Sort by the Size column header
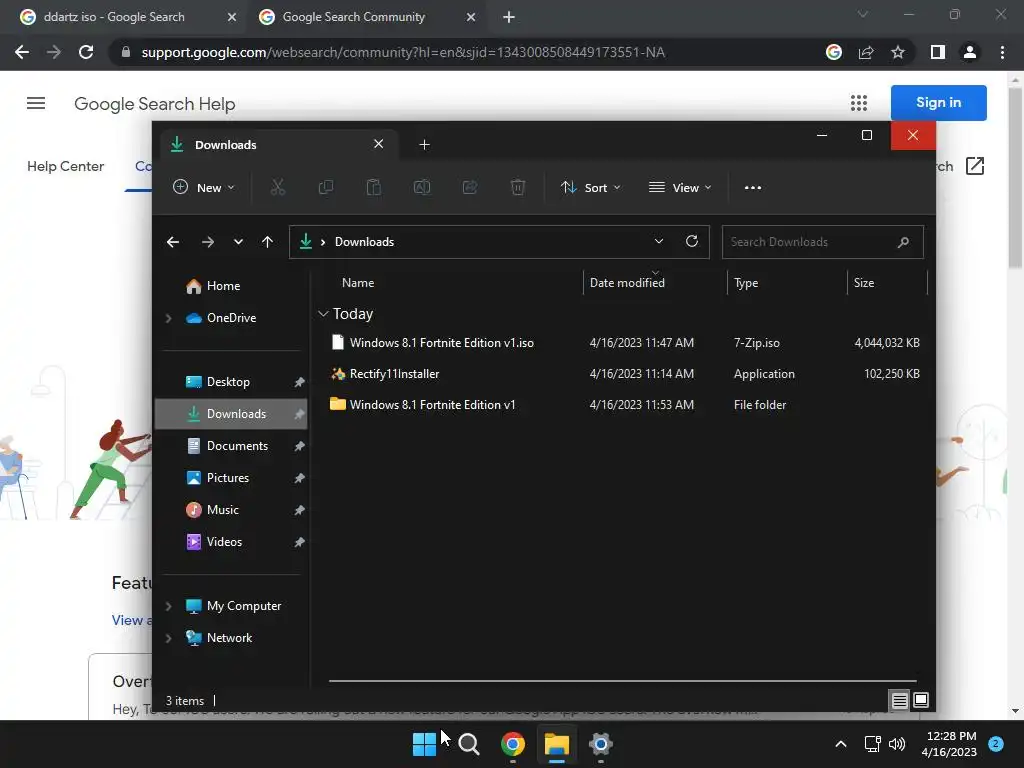The height and width of the screenshot is (768, 1024). pyautogui.click(x=864, y=283)
